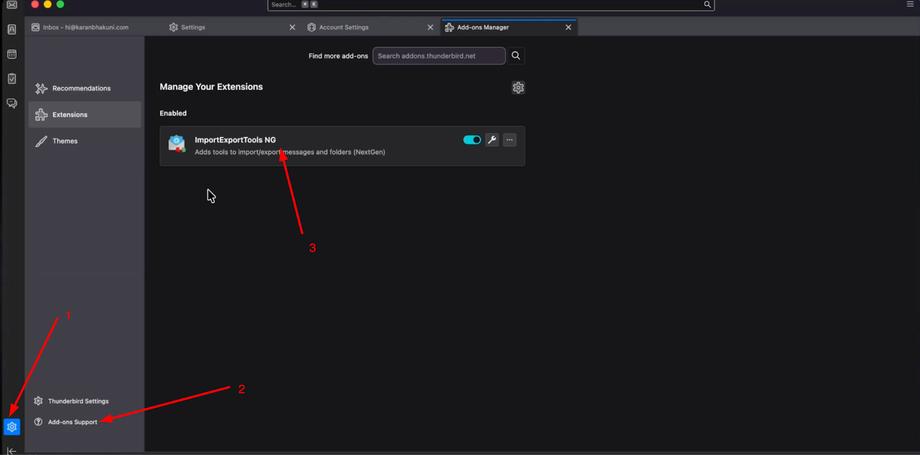Click the Extensions puzzle piece icon
The width and height of the screenshot is (920, 455).
(x=41, y=114)
